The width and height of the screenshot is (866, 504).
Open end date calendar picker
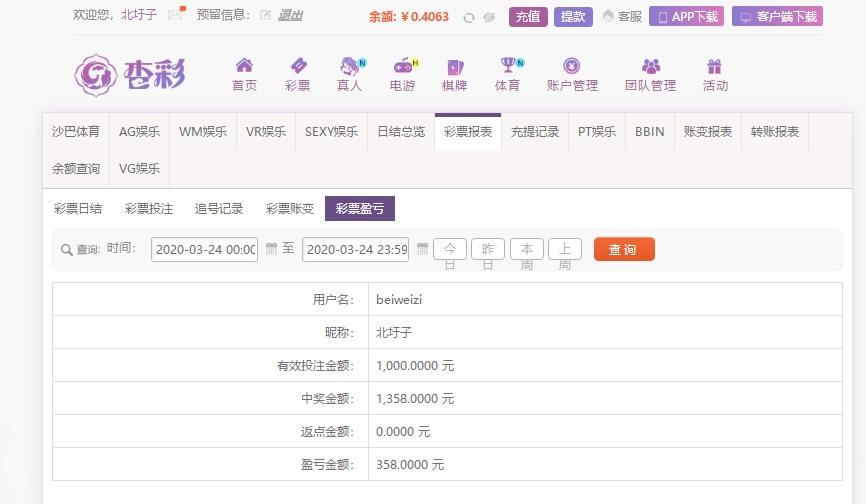pos(423,248)
